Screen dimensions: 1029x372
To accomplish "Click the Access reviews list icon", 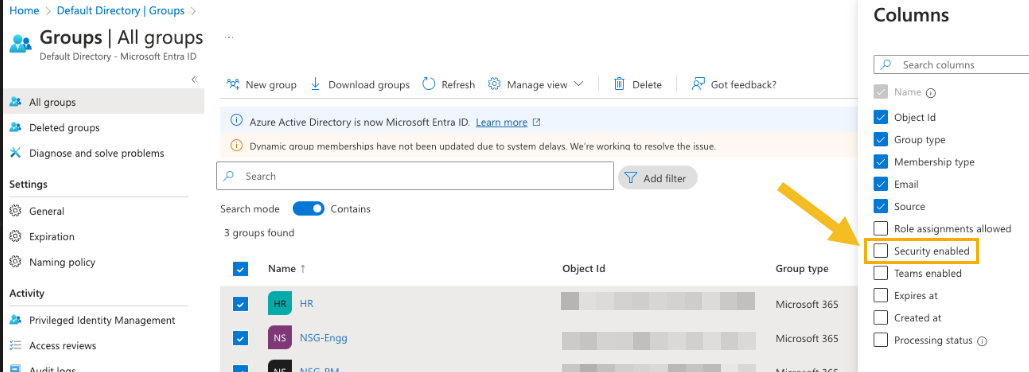I will tap(16, 345).
